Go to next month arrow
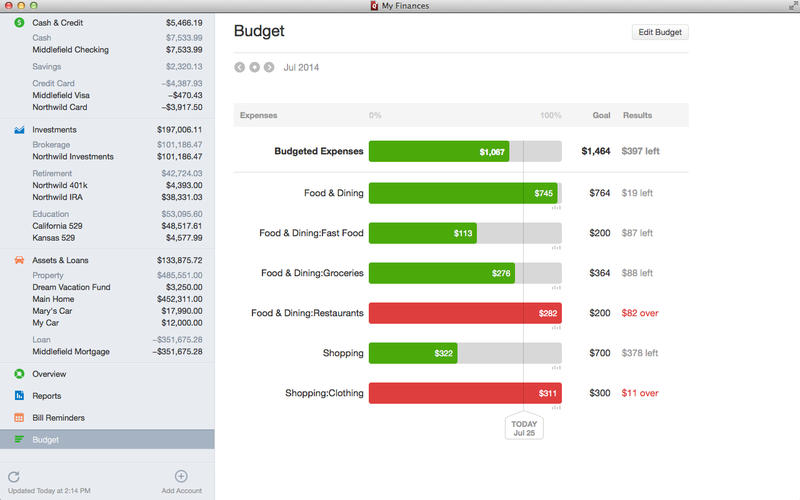The image size is (800, 500). [x=269, y=67]
